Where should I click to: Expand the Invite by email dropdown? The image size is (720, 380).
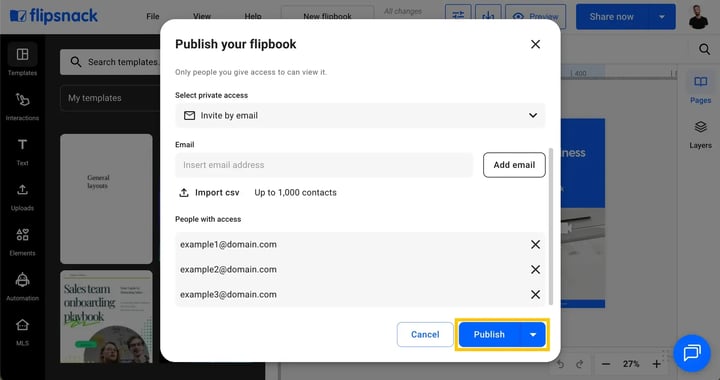[x=360, y=115]
